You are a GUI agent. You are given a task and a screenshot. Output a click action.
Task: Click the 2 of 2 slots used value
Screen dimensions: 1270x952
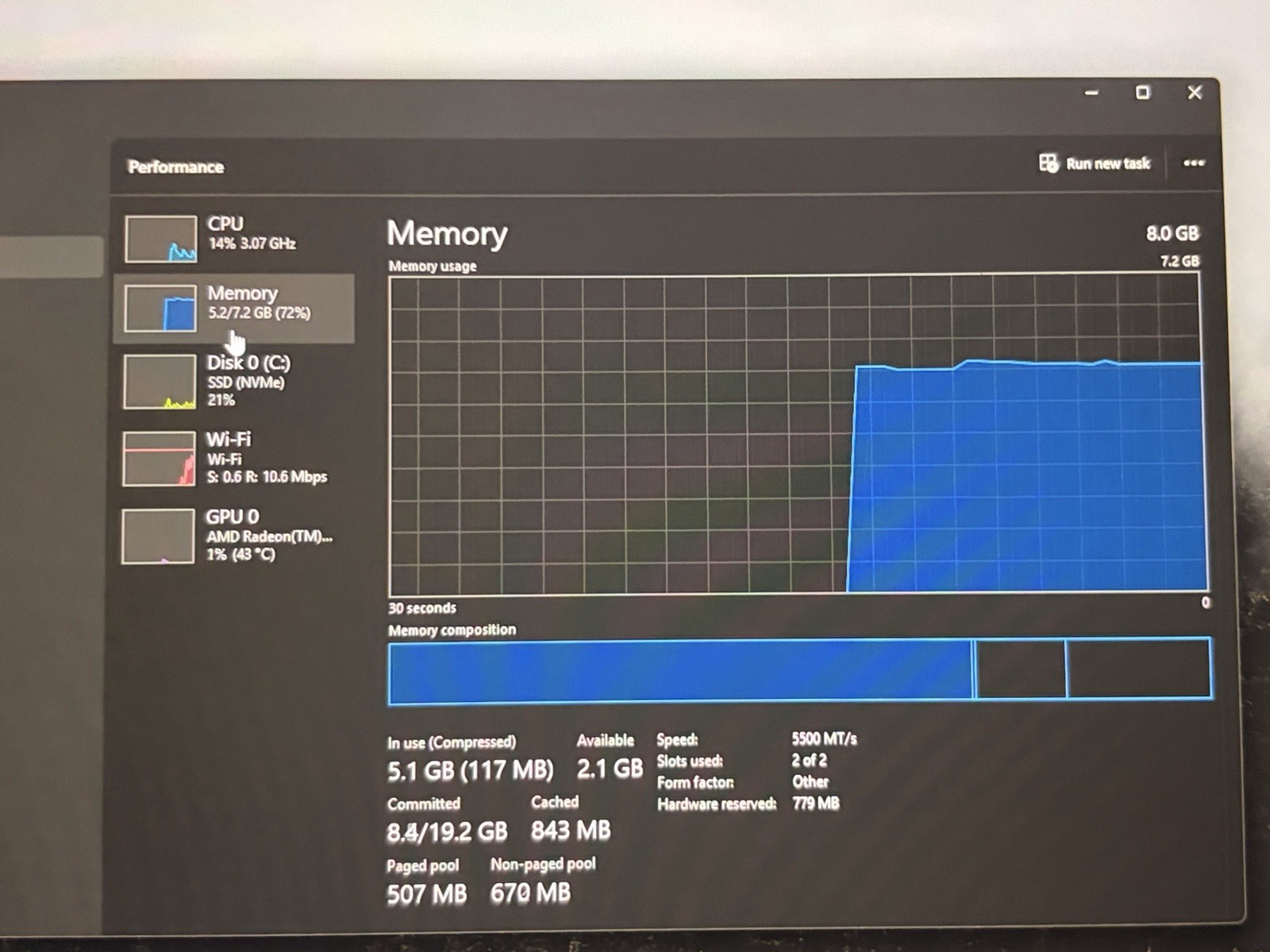[809, 760]
